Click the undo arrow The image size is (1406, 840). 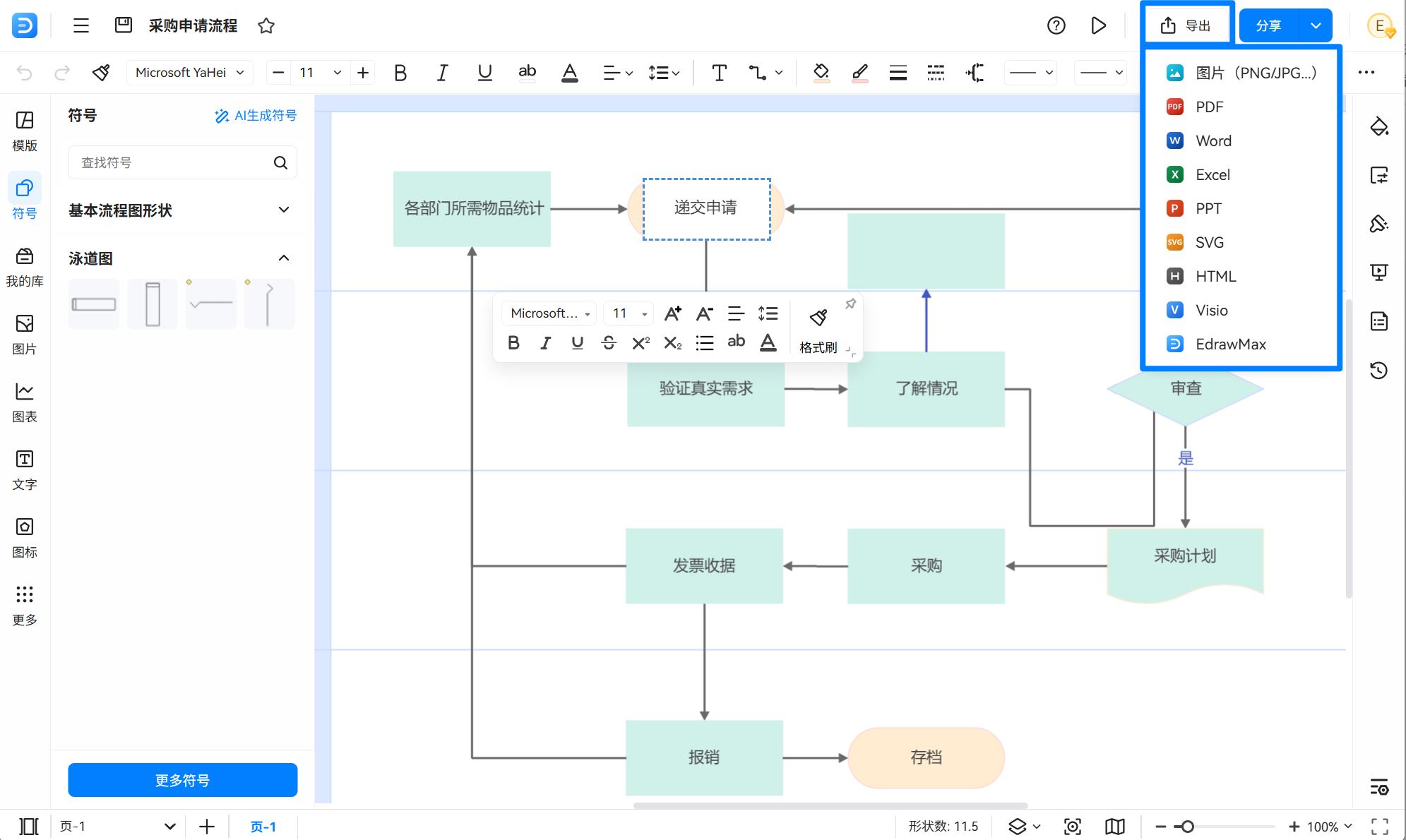[24, 73]
